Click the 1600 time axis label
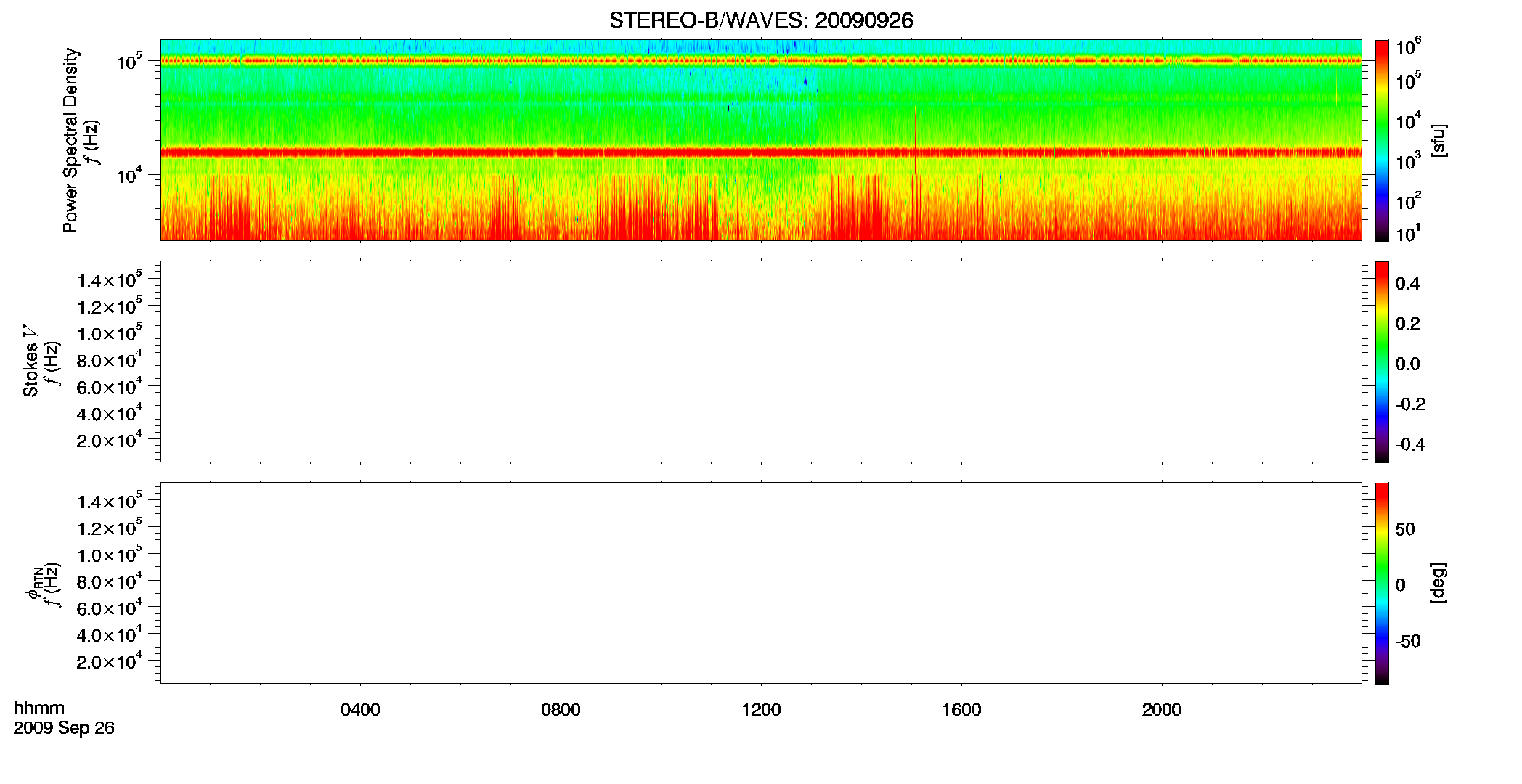The width and height of the screenshot is (1522, 784). click(961, 710)
